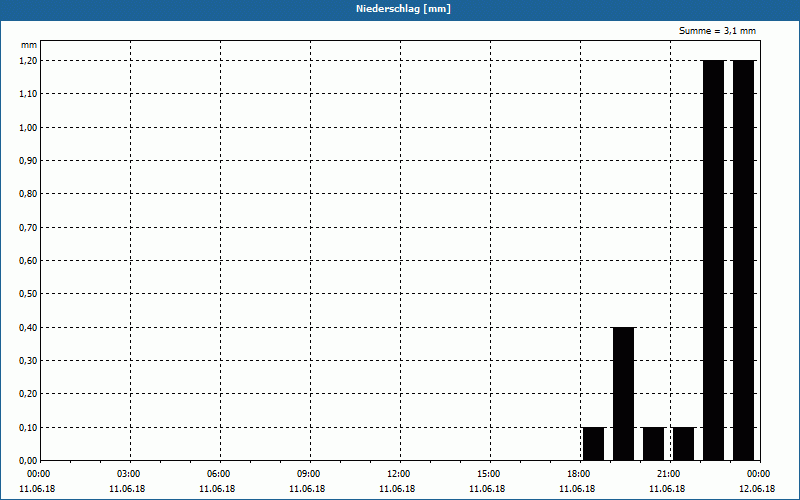Click the 0,80 y-axis label
Image resolution: width=800 pixels, height=500 pixels.
tap(28, 194)
